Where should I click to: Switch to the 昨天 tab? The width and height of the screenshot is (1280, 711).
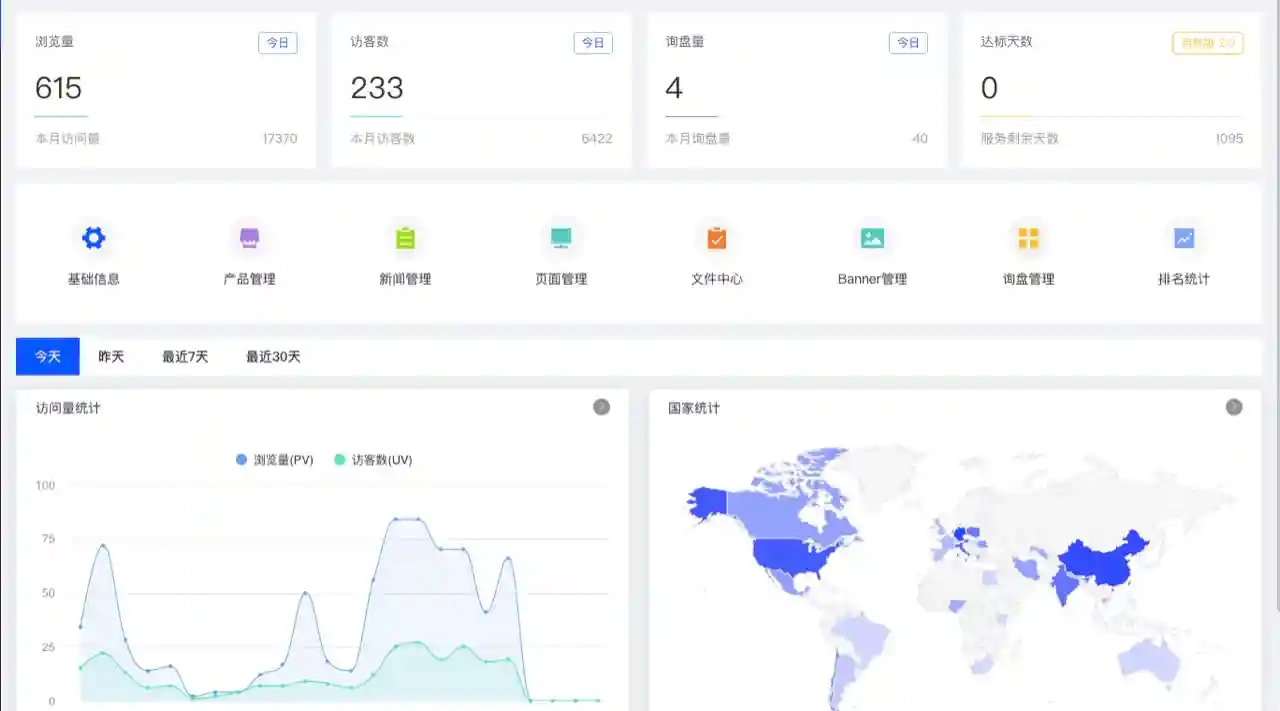(x=110, y=356)
